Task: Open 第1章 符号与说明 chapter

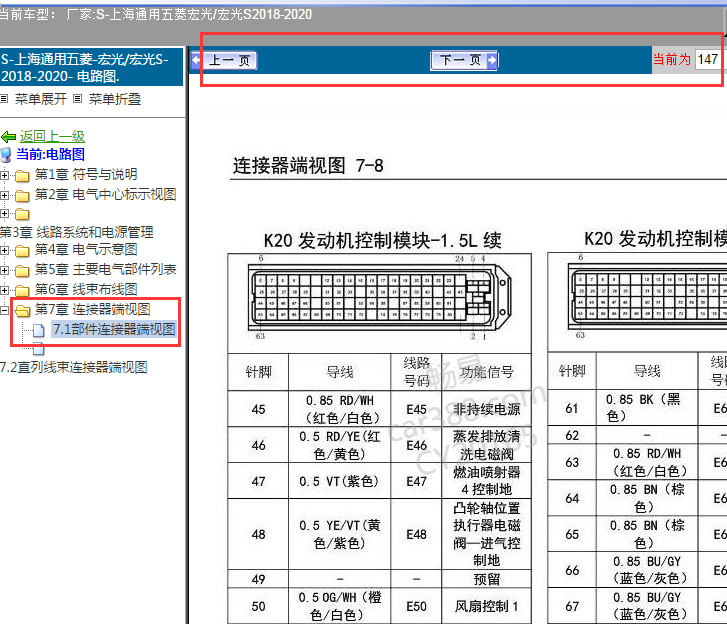Action: point(86,174)
